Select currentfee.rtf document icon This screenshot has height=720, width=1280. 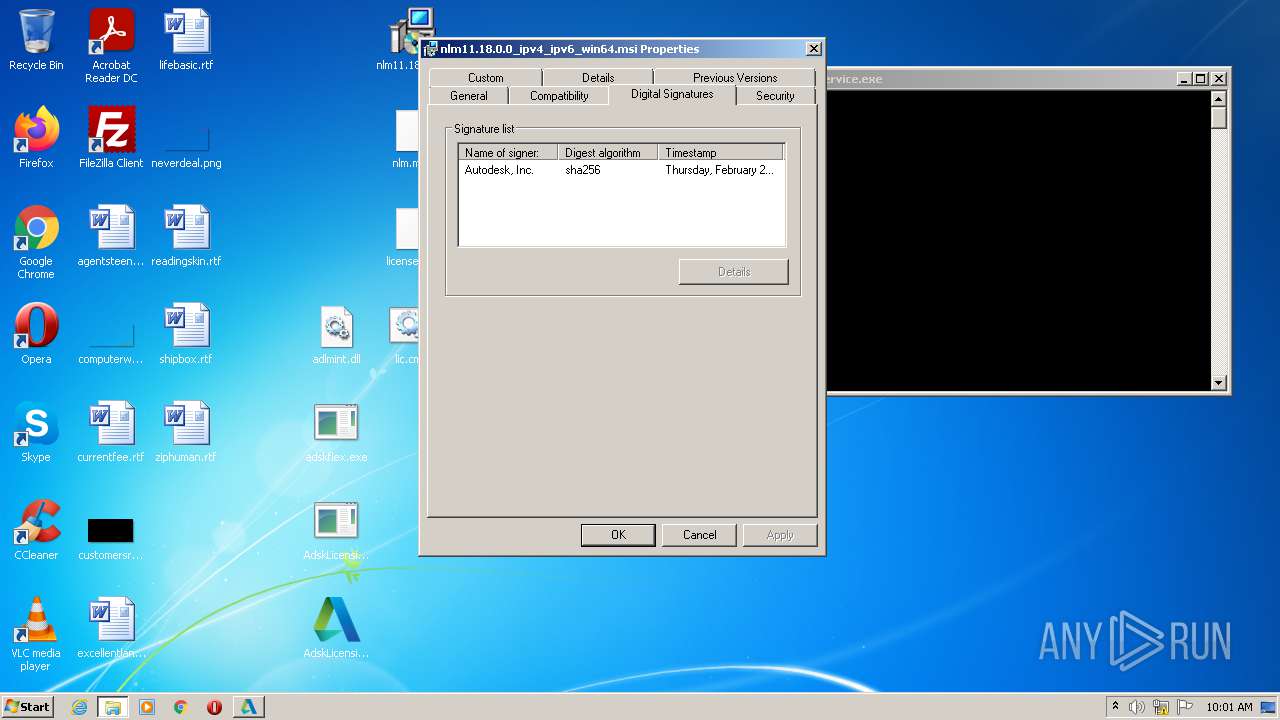pyautogui.click(x=111, y=432)
